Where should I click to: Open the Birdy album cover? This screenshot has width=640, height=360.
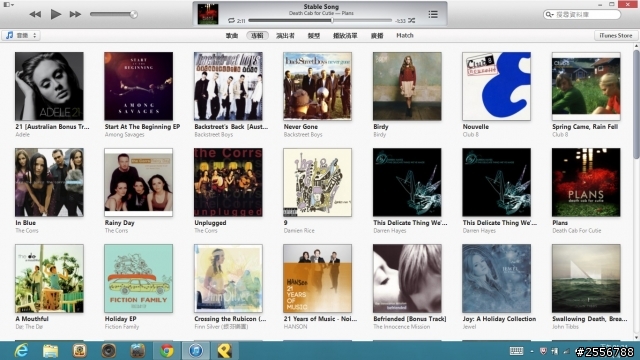407,86
